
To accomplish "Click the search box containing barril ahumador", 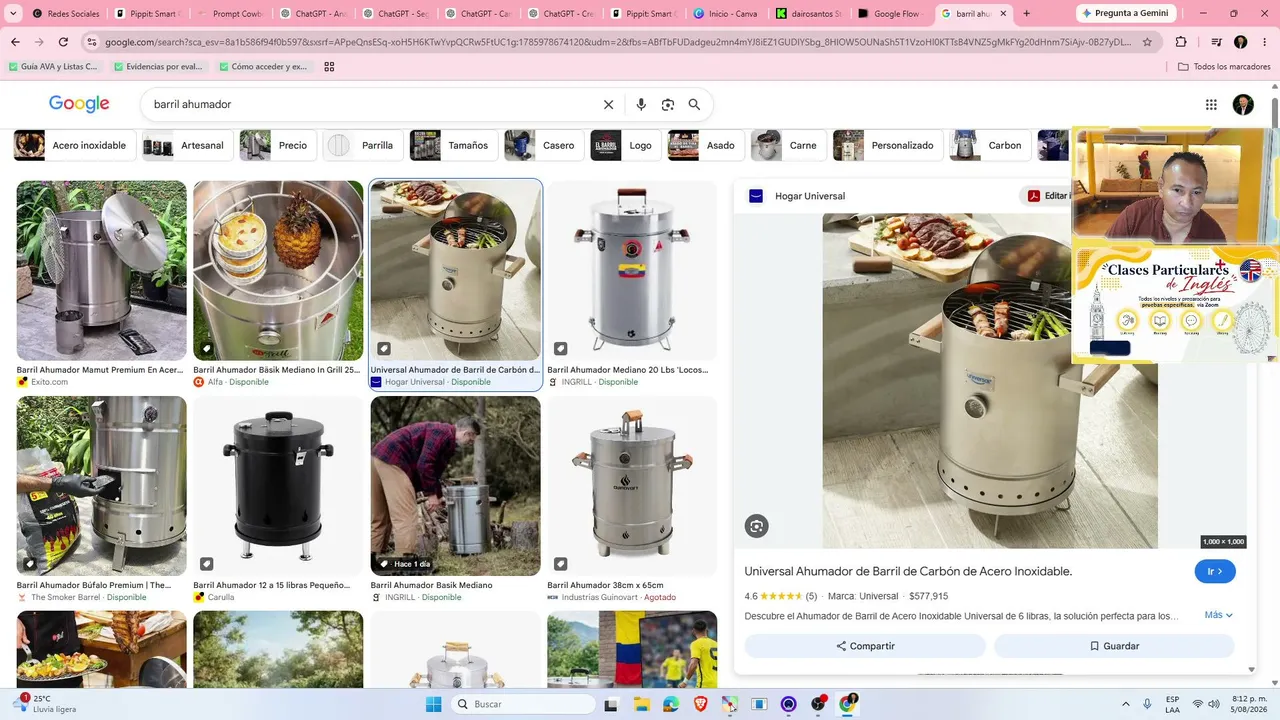I will tap(370, 104).
